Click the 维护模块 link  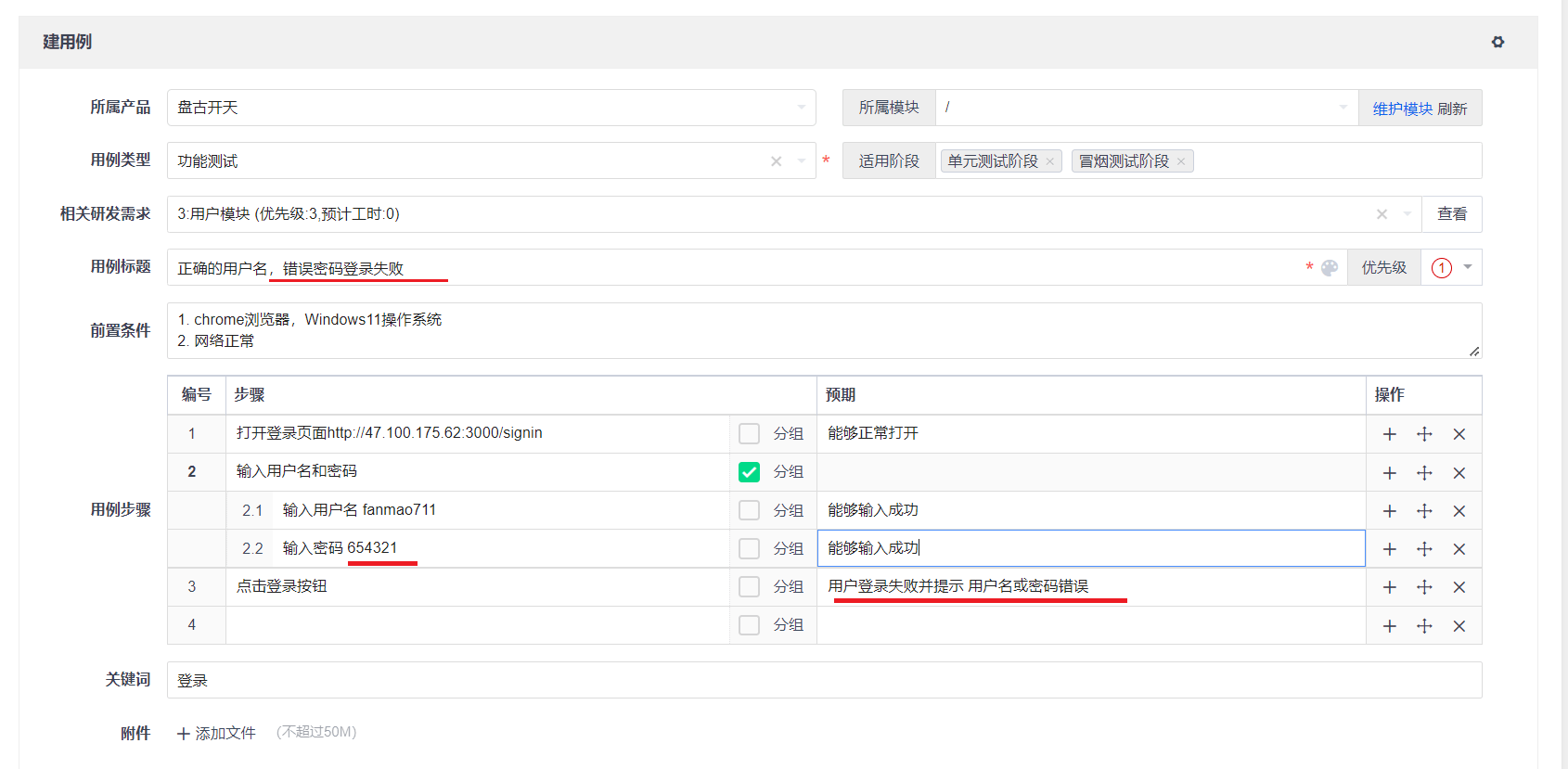pyautogui.click(x=1403, y=109)
